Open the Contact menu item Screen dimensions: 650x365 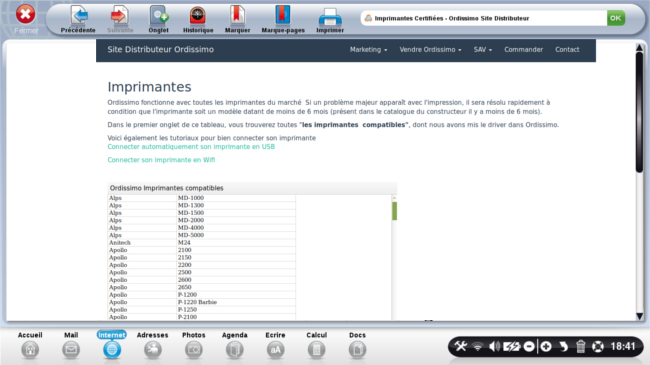point(567,49)
